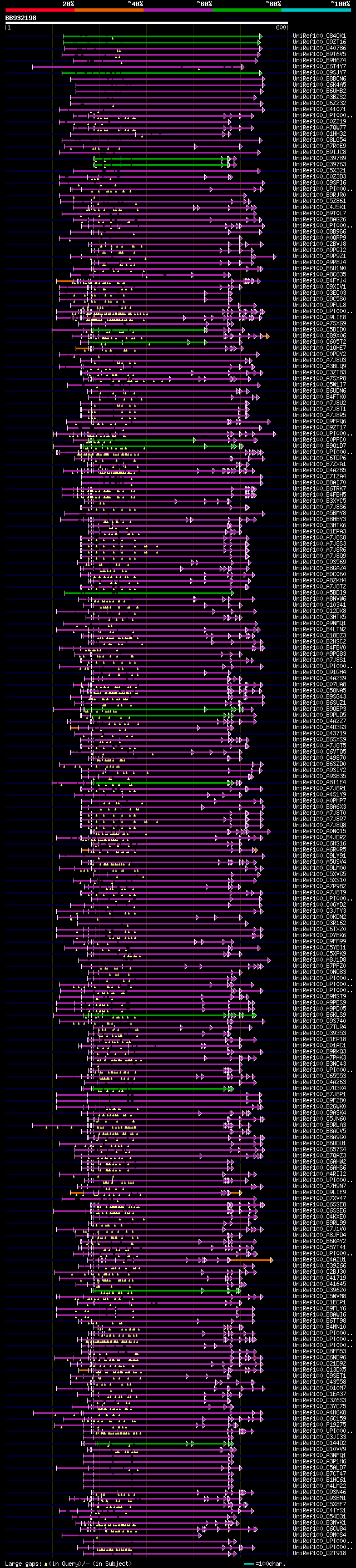Select the UniRef100_Q6K4A5 label

[319, 85]
